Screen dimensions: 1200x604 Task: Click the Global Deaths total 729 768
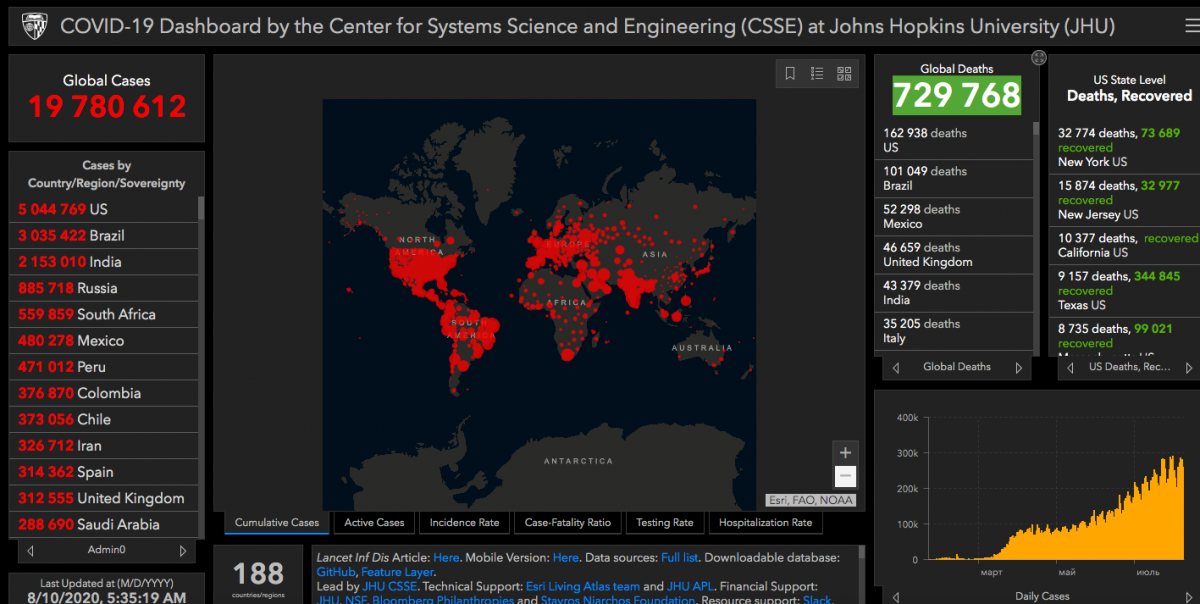point(956,95)
